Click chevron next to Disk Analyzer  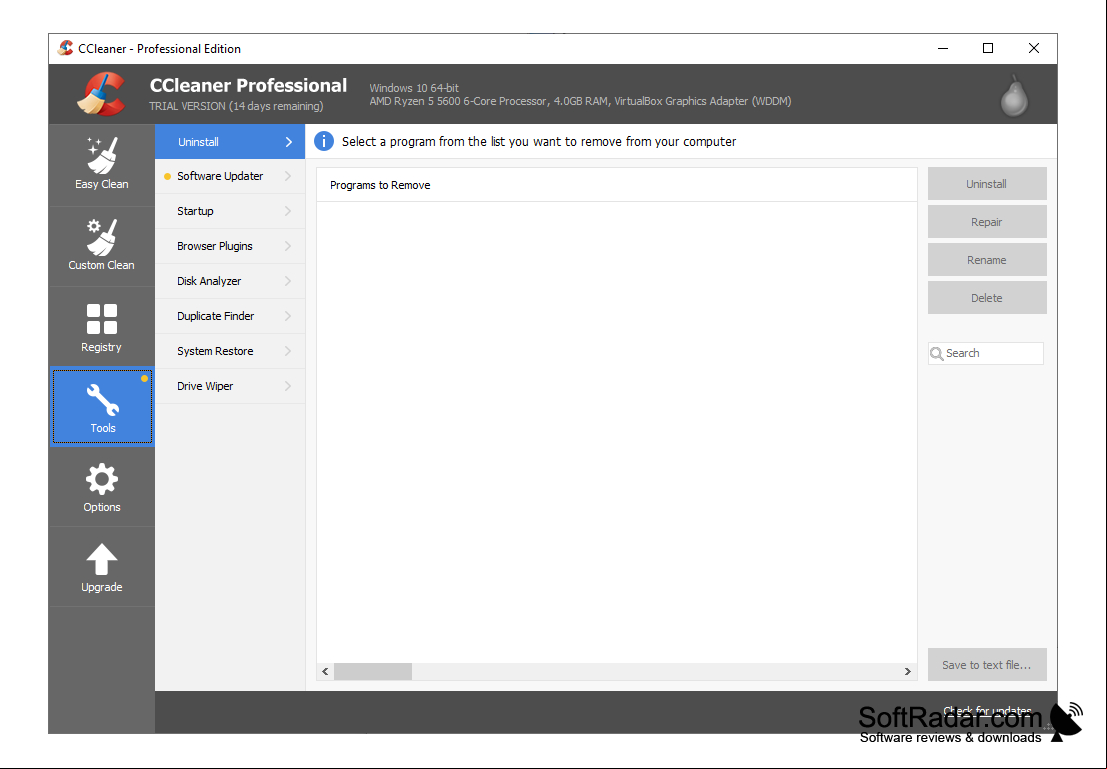[288, 281]
